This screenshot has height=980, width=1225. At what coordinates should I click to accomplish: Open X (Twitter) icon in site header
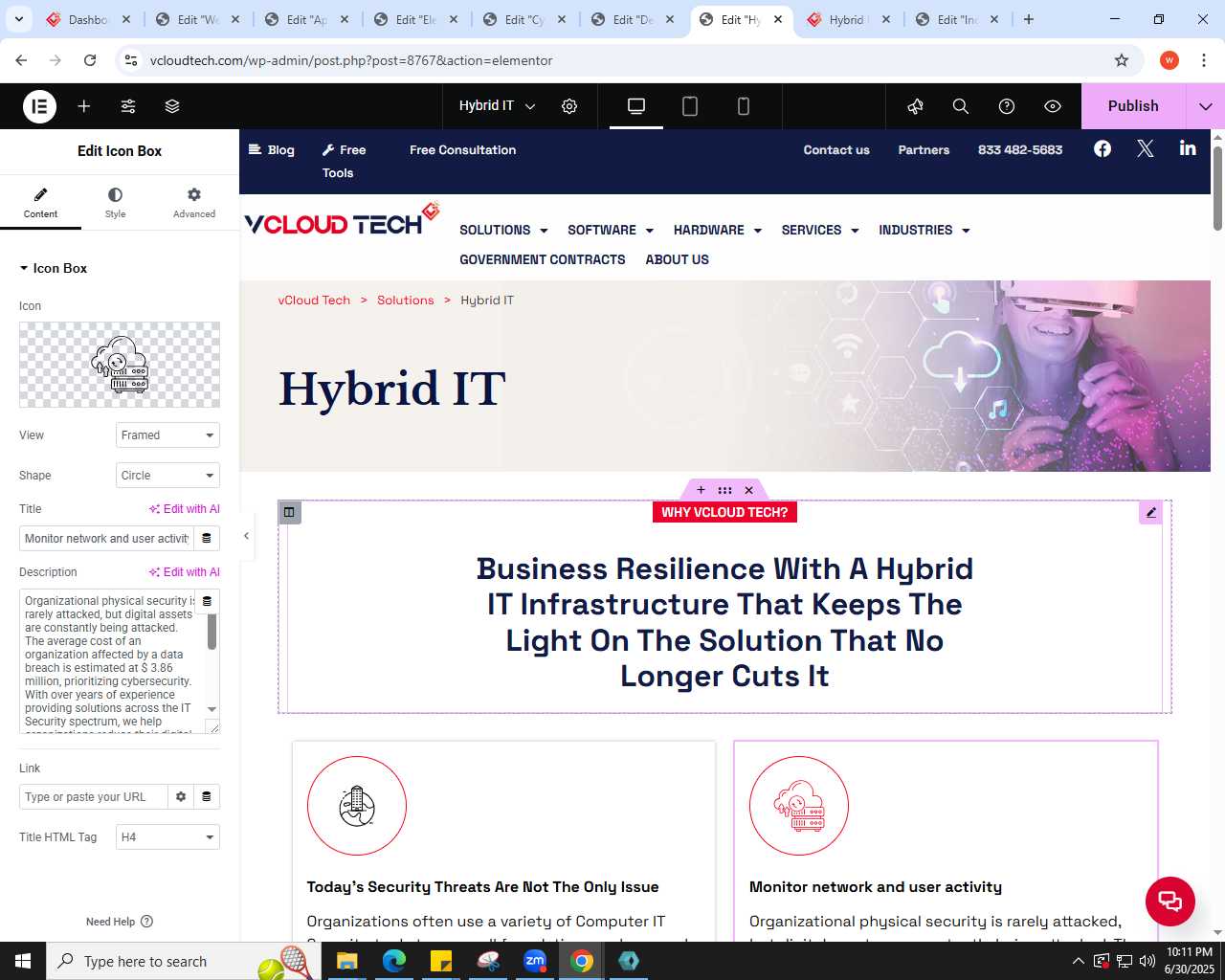pyautogui.click(x=1146, y=148)
